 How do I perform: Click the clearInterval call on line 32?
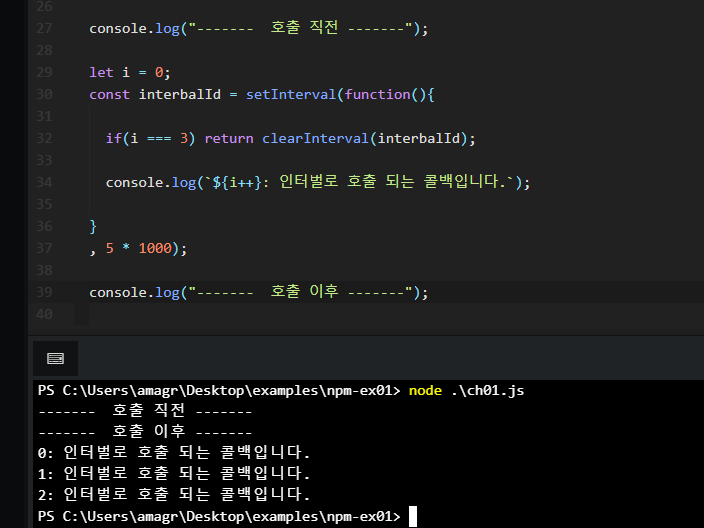pos(315,138)
